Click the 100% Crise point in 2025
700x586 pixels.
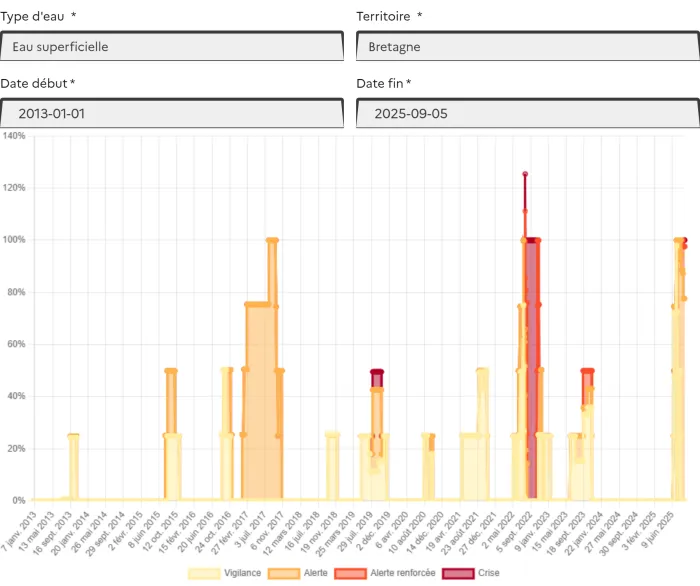pyautogui.click(x=684, y=240)
